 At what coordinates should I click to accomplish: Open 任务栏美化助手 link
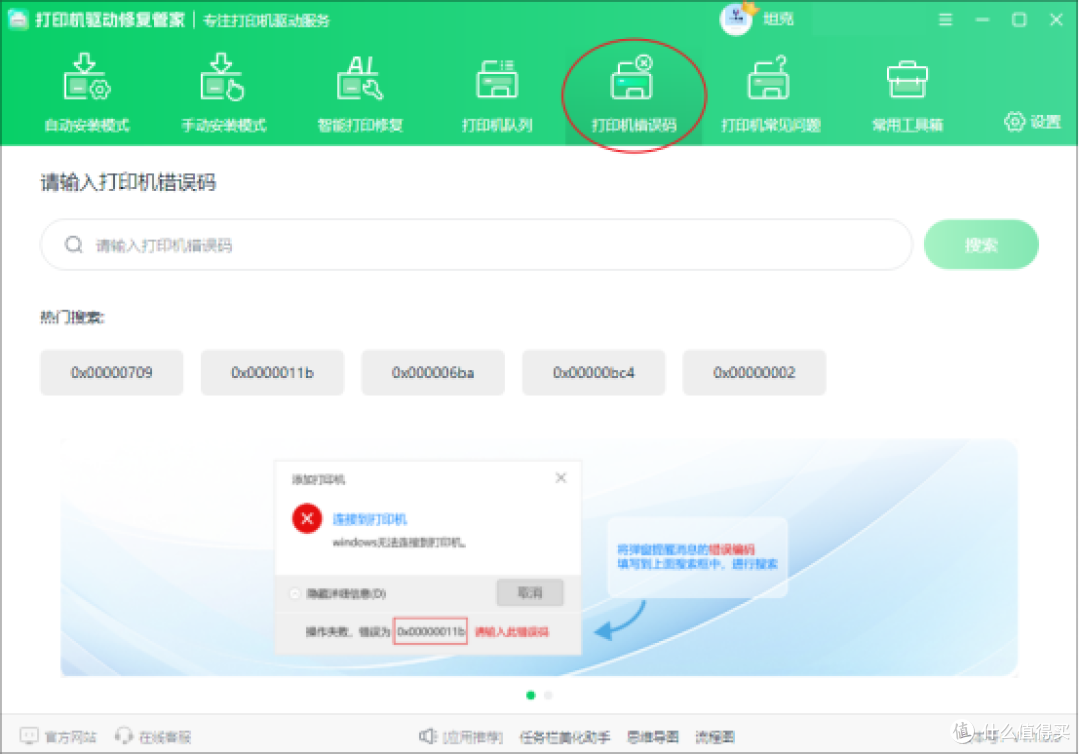565,737
